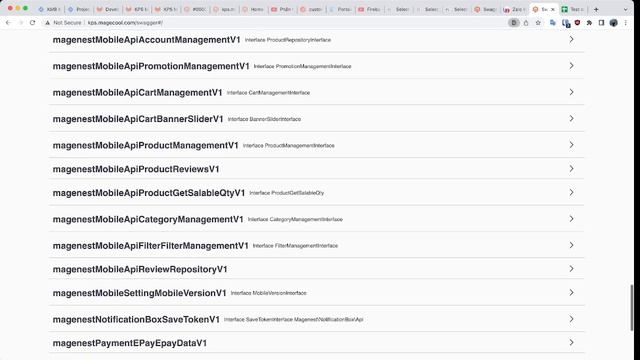
Task: Click the 'Interface FilterManagementInterface' description
Action: pos(295,246)
